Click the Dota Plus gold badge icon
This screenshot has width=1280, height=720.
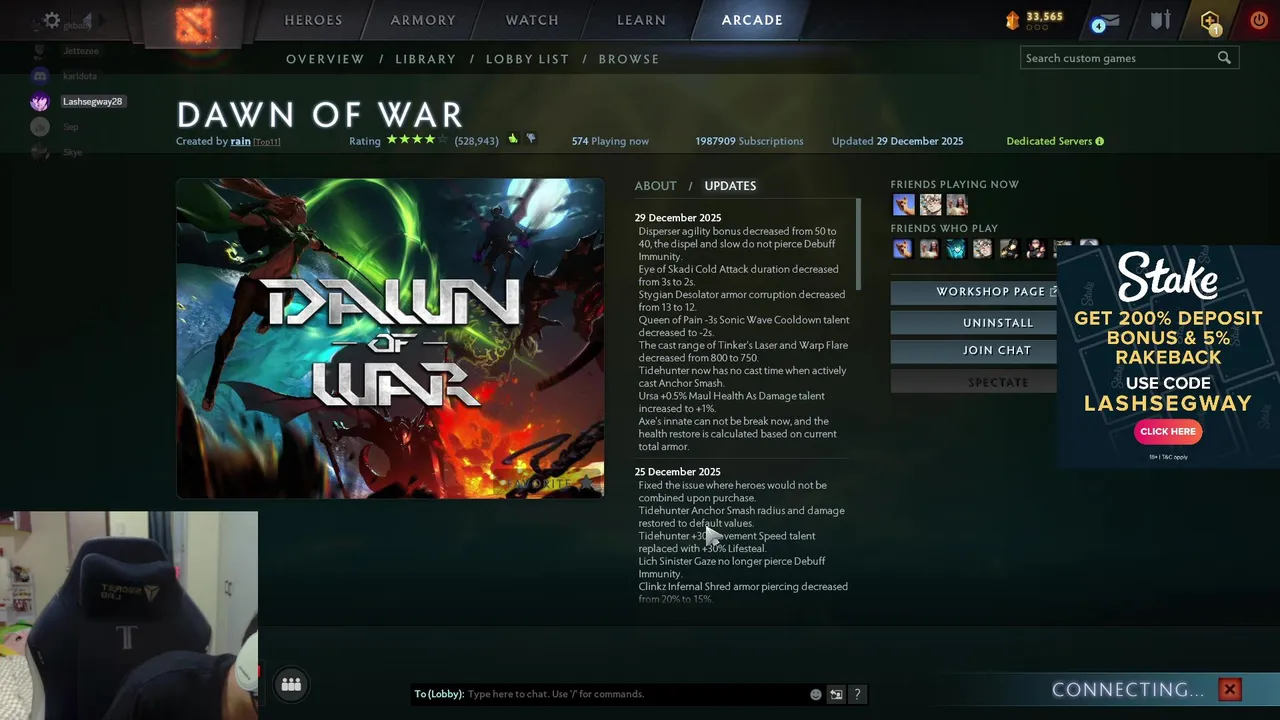(1210, 21)
